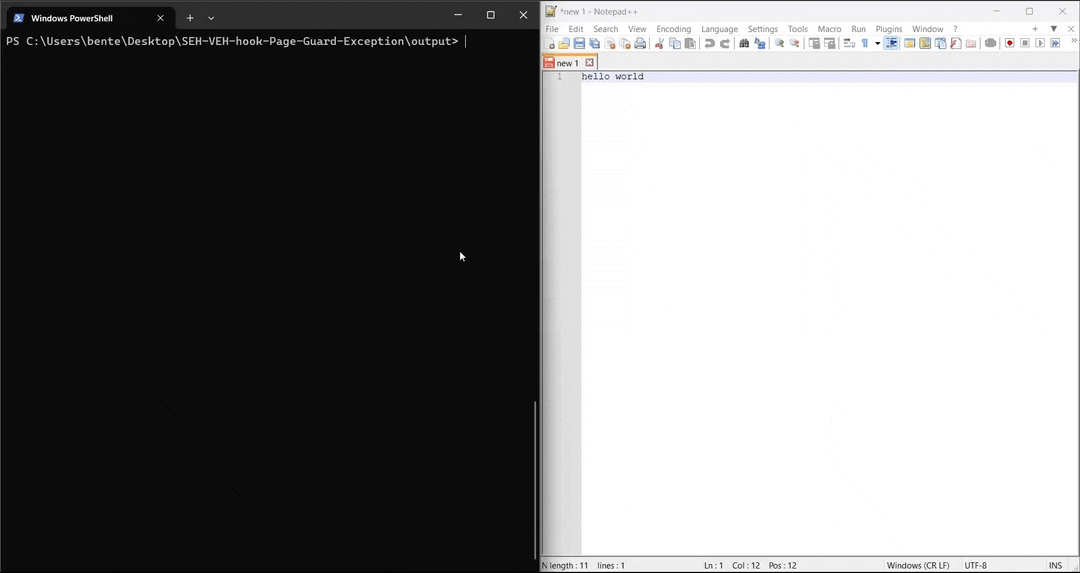Click the PowerShell vertical scrollbar

coord(535,479)
